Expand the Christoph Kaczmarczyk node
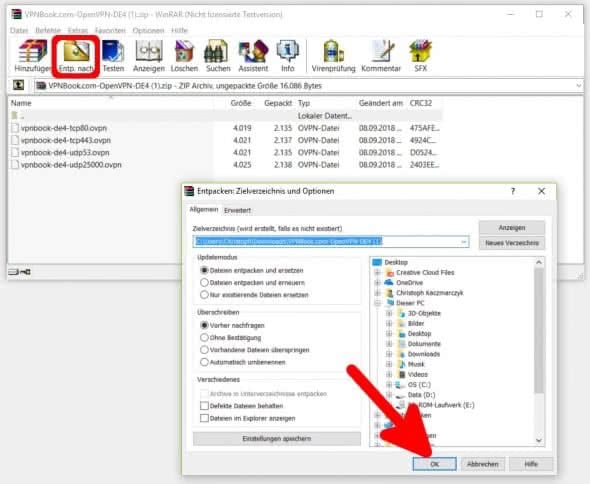 pos(377,293)
